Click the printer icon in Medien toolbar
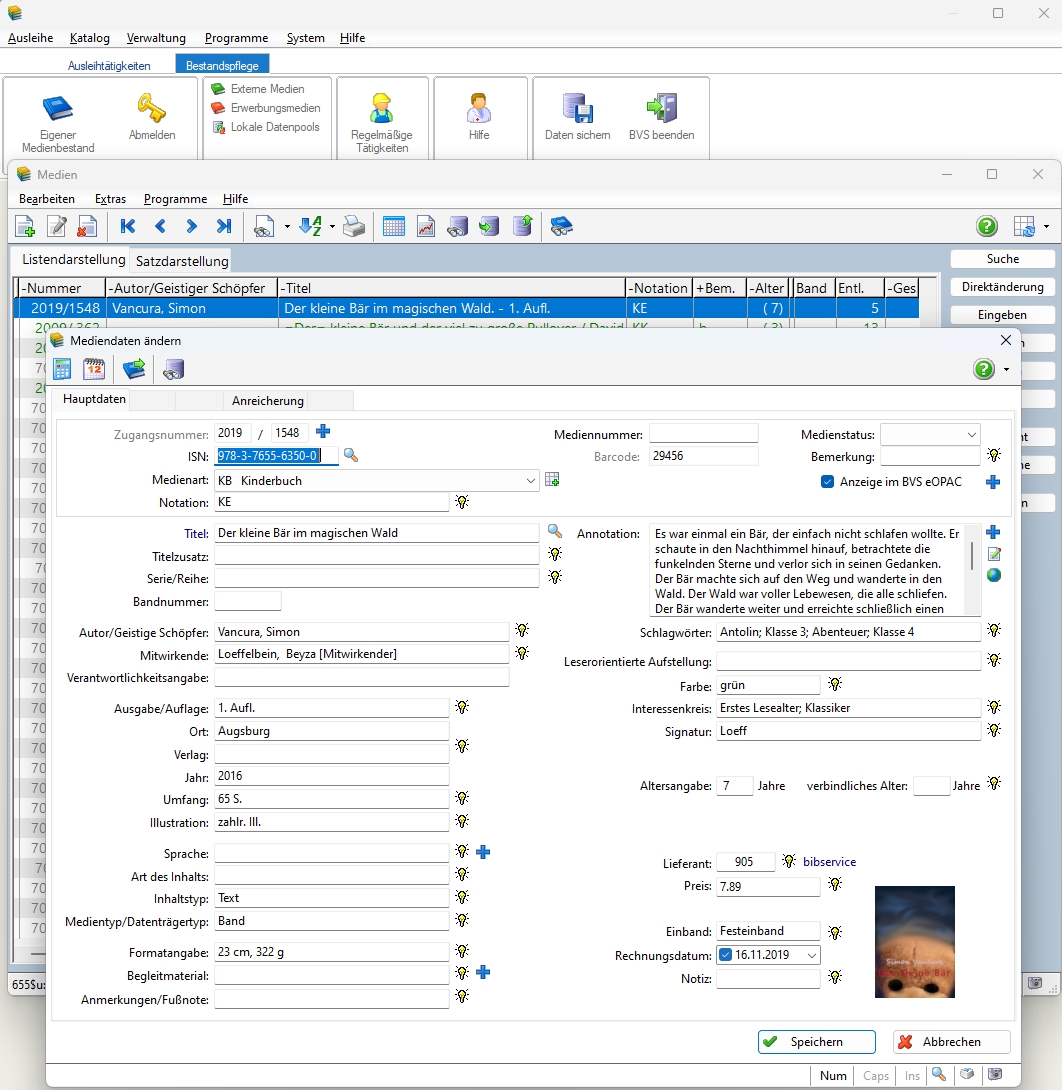The width and height of the screenshot is (1062, 1090). click(354, 227)
